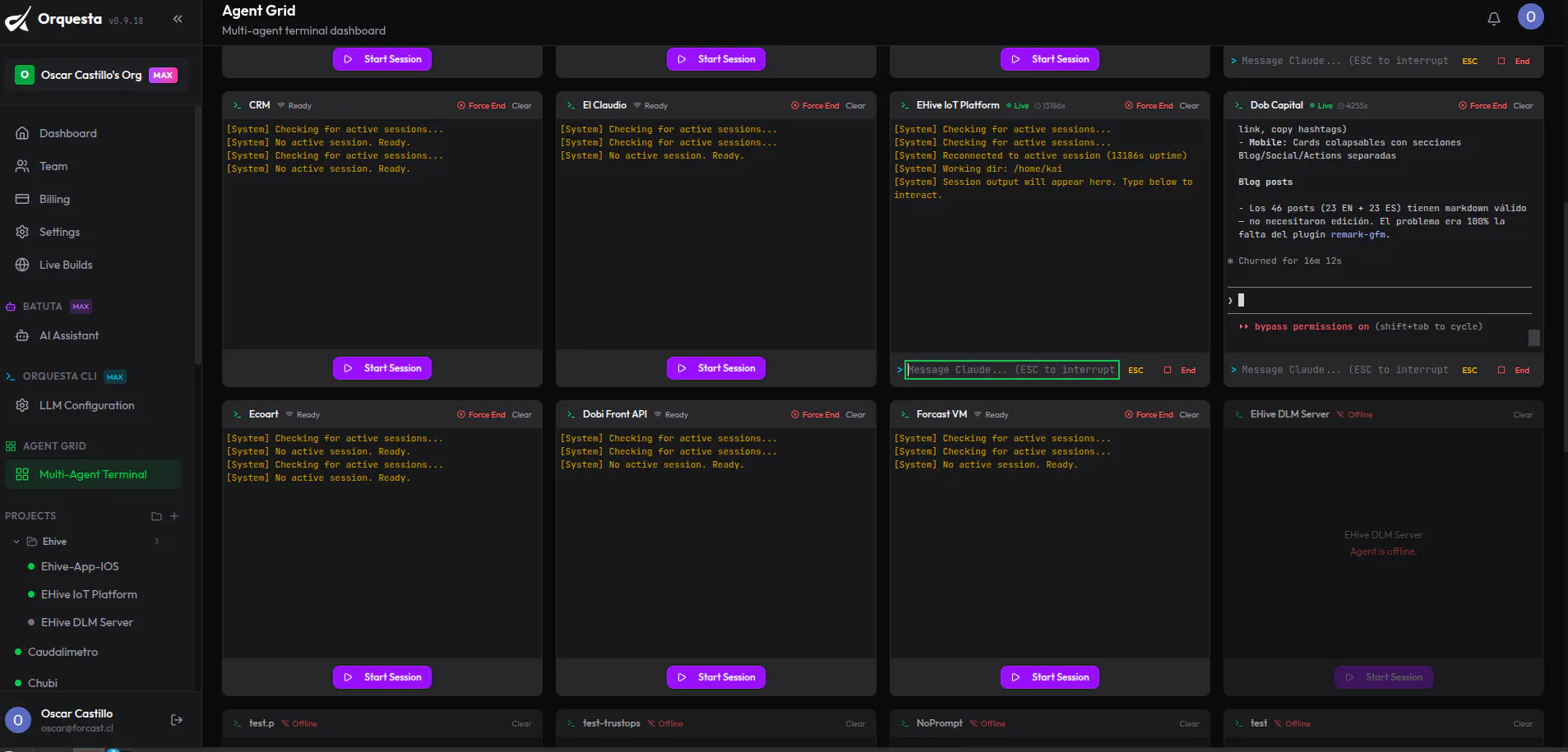Clear the NoPrompt terminal
This screenshot has height=752, width=1568.
1189,723
